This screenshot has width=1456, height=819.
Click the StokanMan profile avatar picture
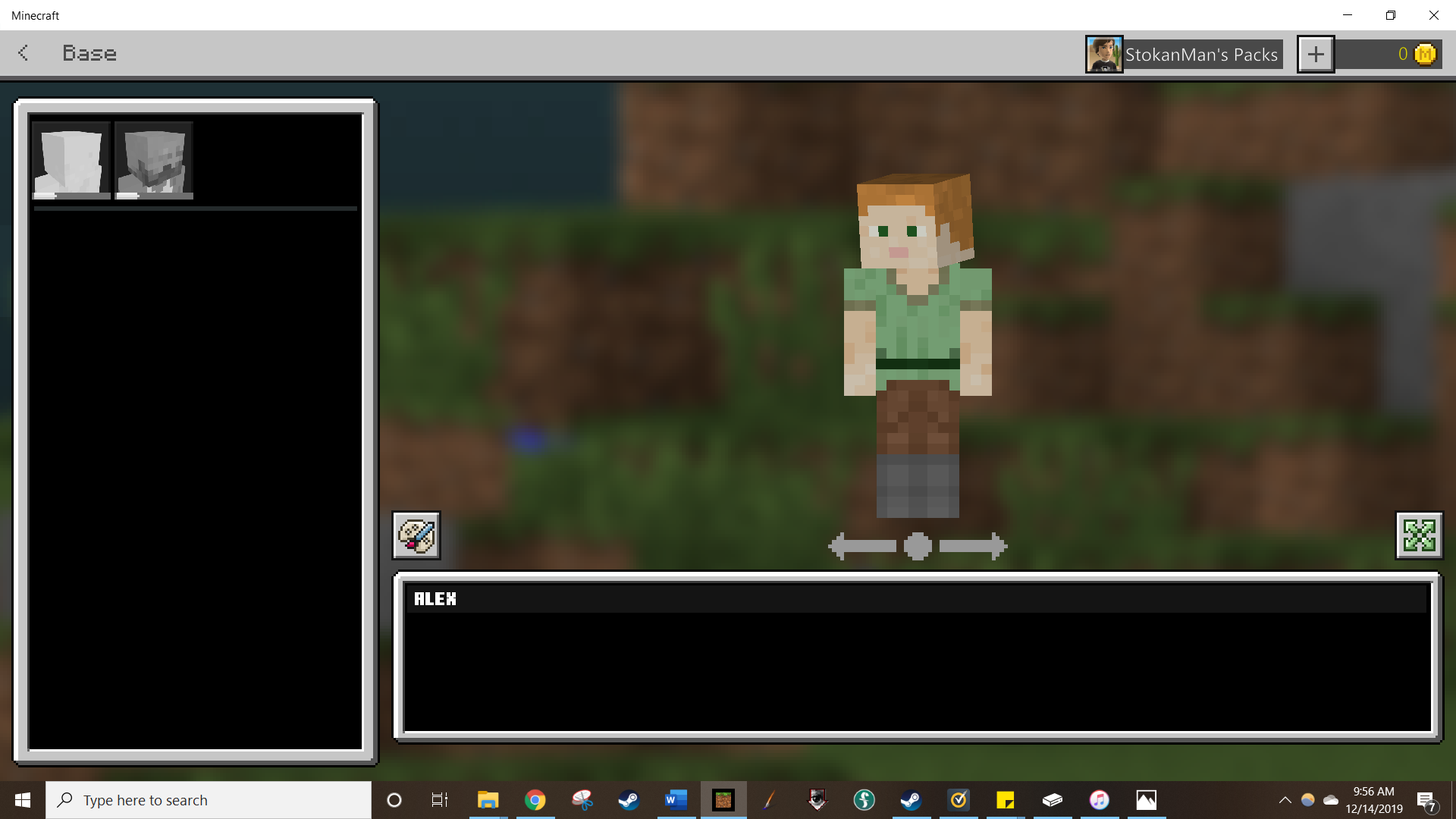tap(1103, 55)
